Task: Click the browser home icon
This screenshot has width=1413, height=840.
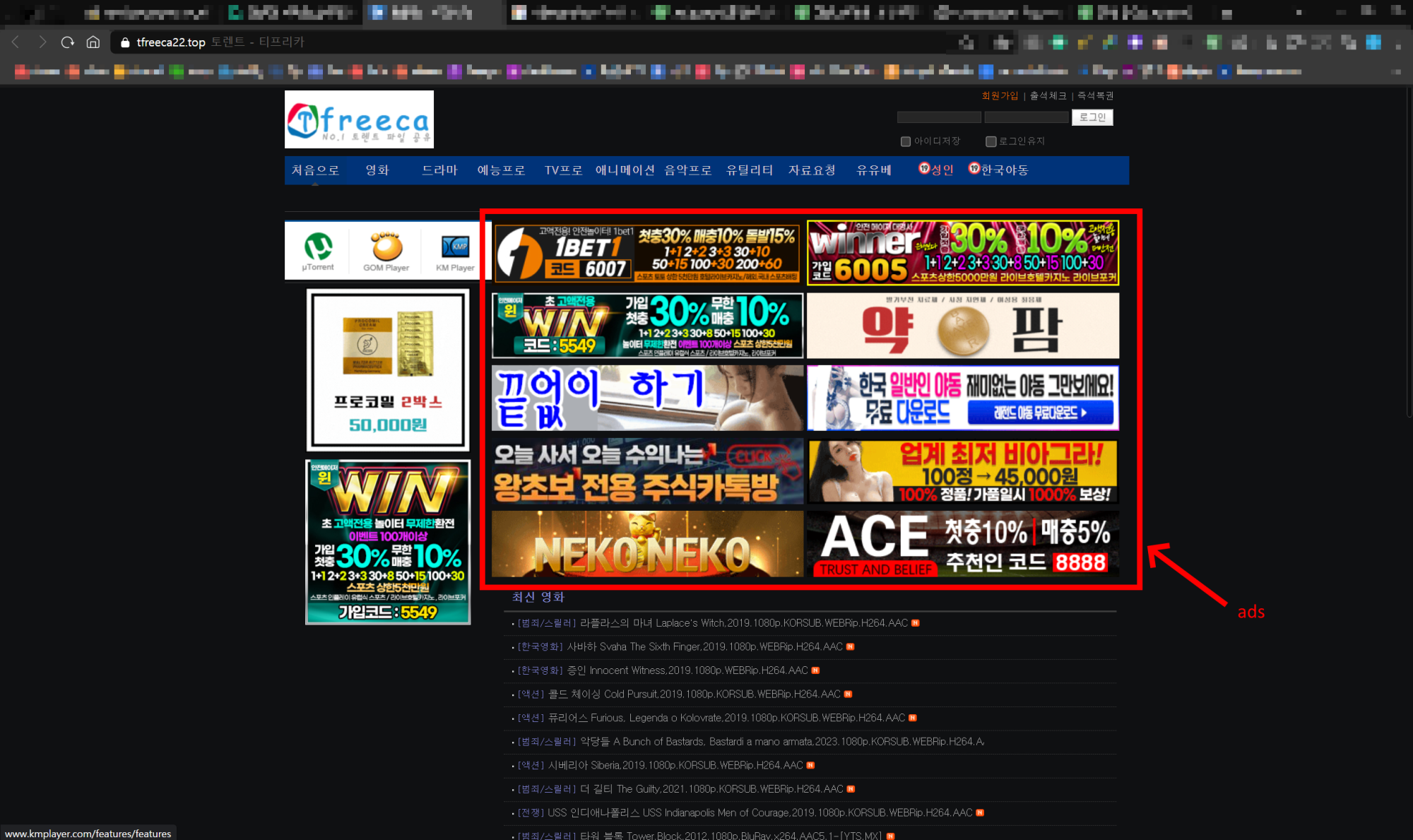Action: pyautogui.click(x=93, y=42)
